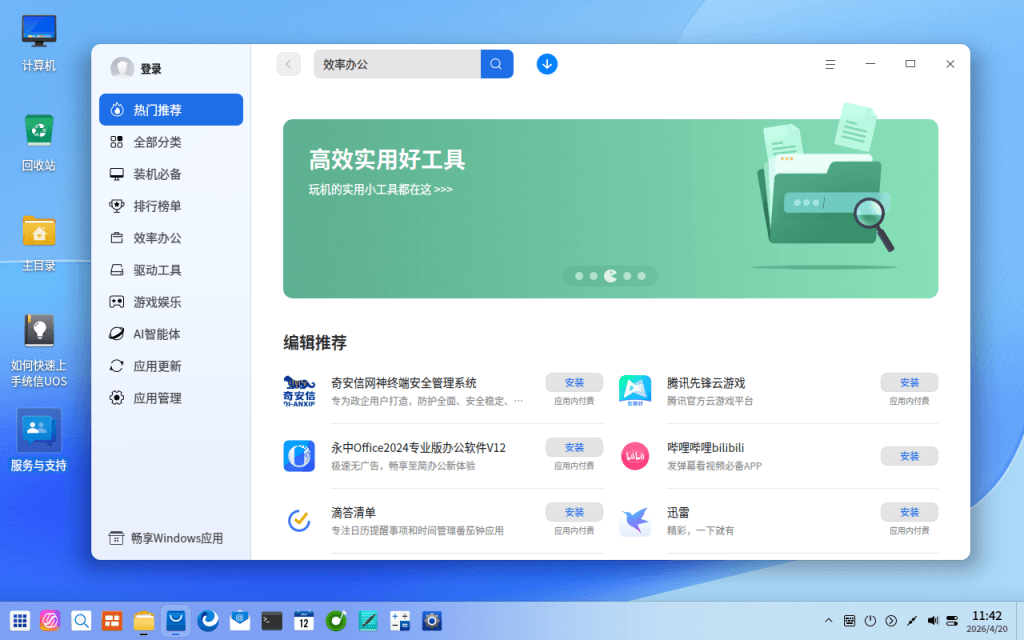Install 滴答清单
The image size is (1024, 640).
tap(574, 512)
